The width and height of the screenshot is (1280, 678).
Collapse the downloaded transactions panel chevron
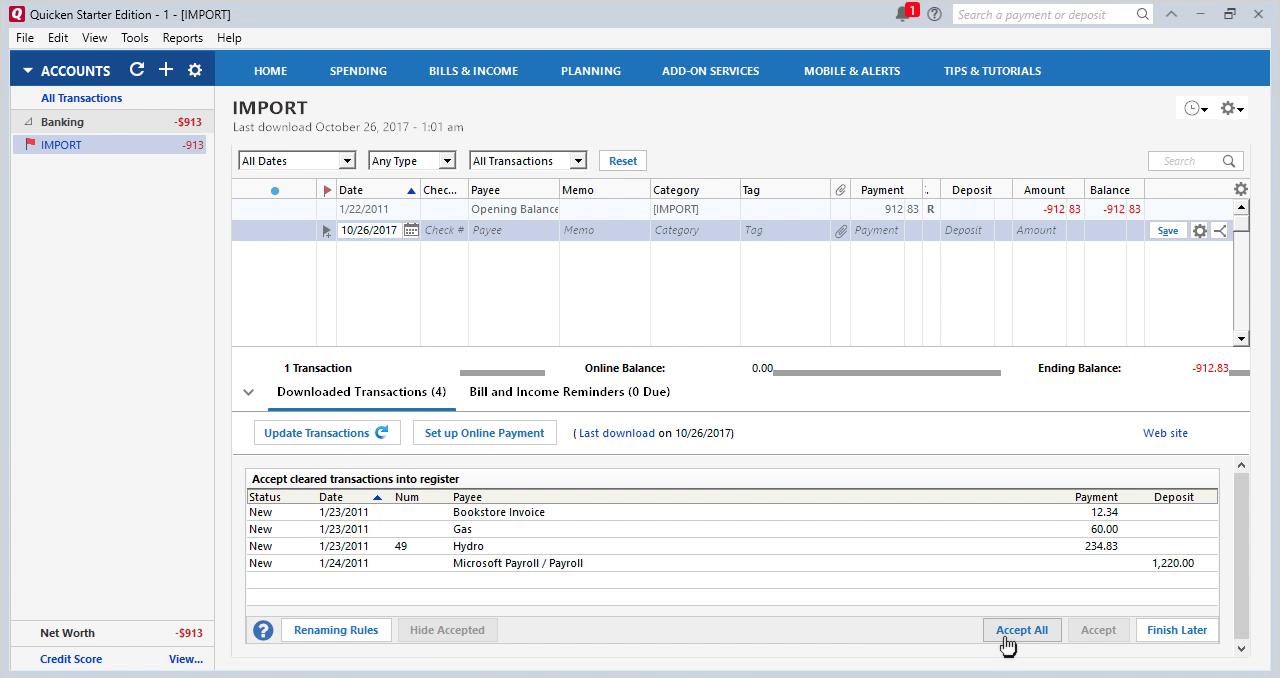(x=248, y=392)
